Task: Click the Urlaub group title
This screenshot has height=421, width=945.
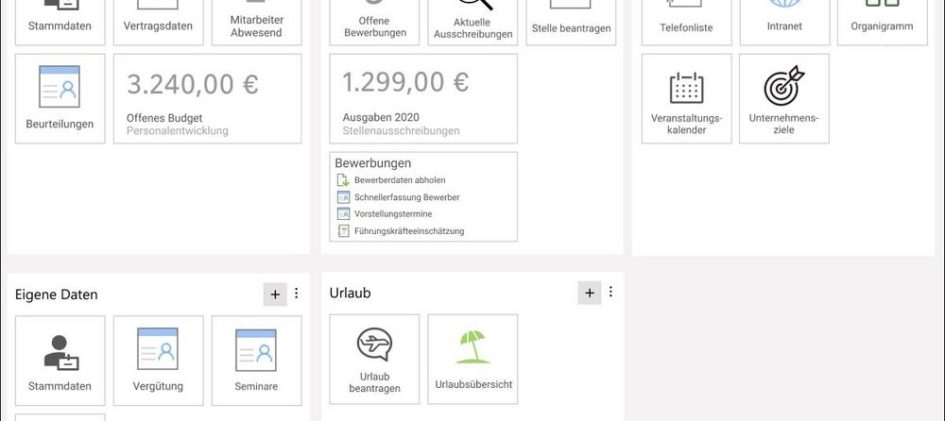Action: (350, 293)
